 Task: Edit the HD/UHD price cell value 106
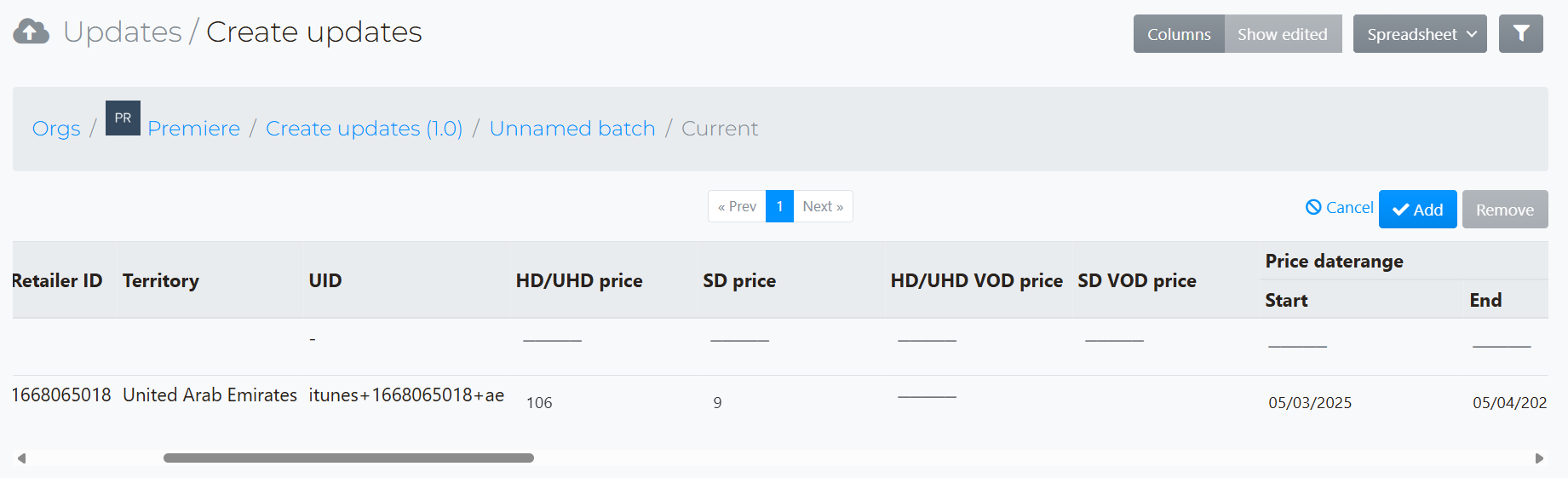(x=539, y=403)
